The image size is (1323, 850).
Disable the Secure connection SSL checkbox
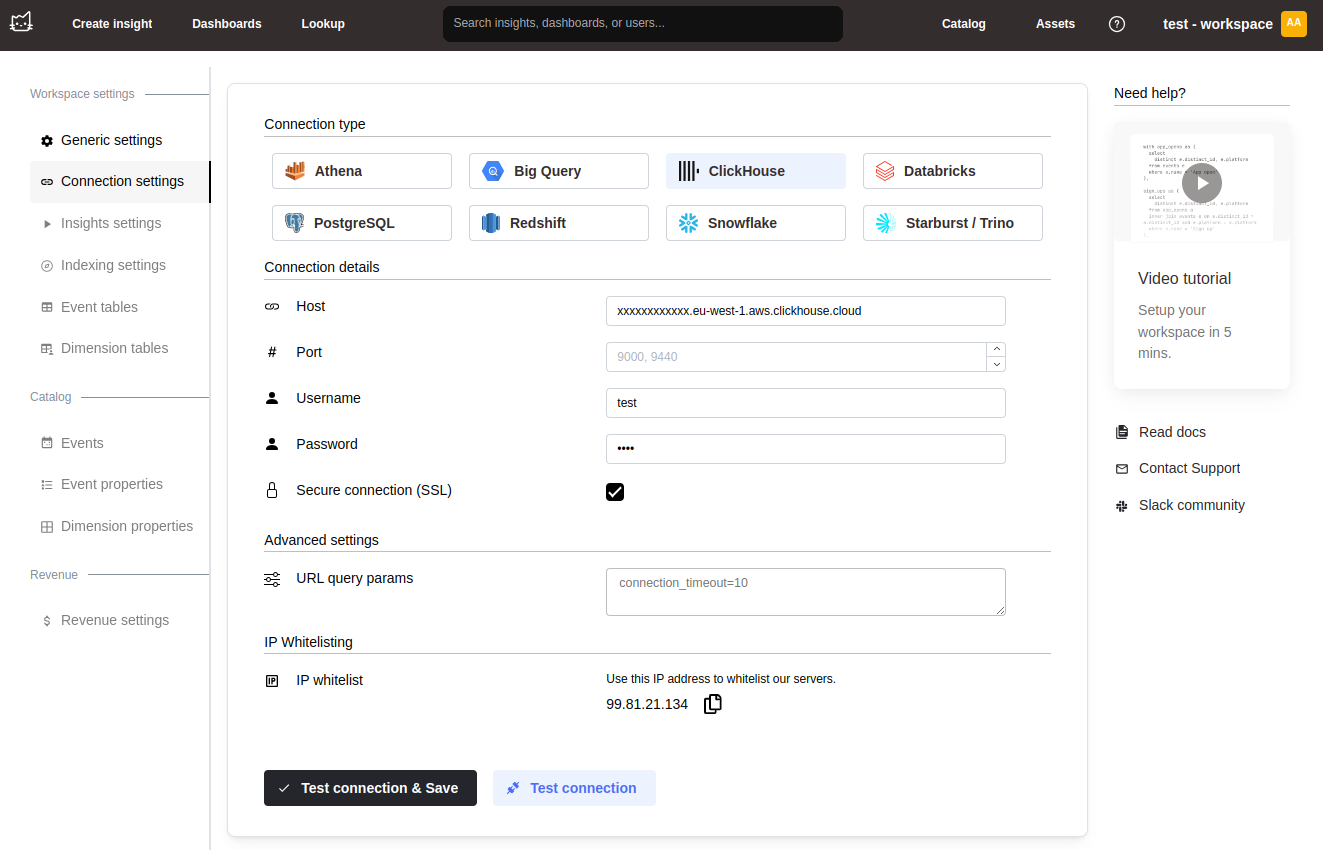coord(614,491)
